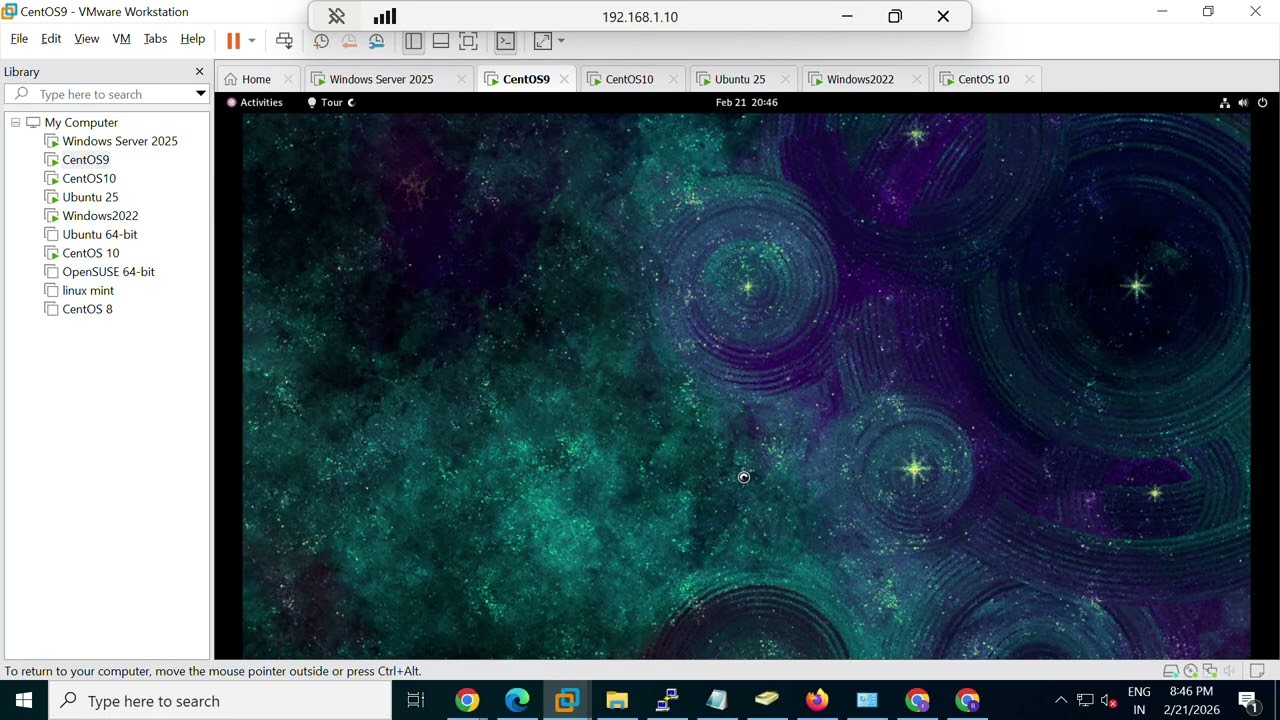Click the Send Ctrl+Alt+Del toolbar icon

(x=284, y=41)
